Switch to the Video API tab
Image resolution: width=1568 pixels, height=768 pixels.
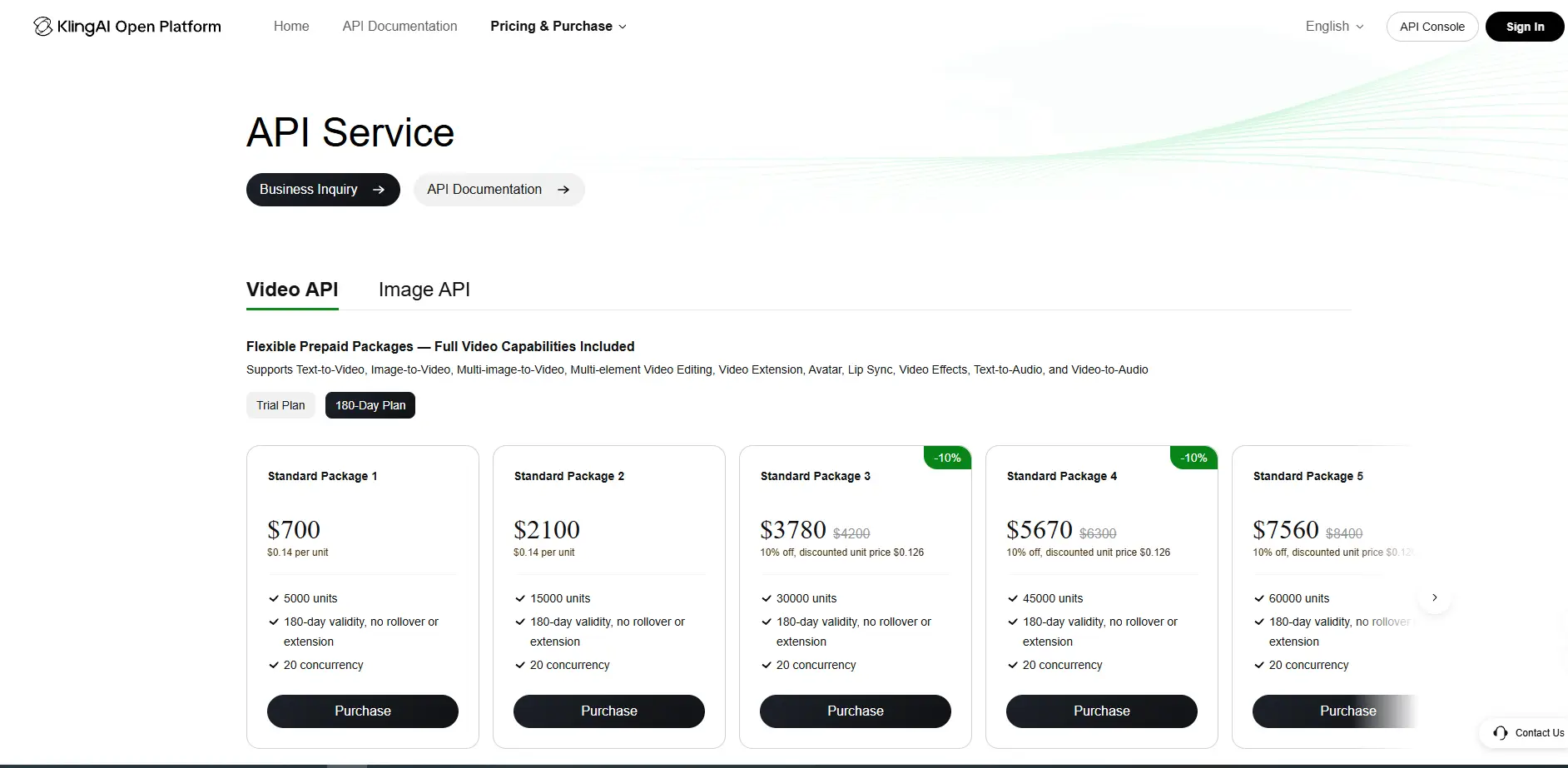(x=292, y=290)
